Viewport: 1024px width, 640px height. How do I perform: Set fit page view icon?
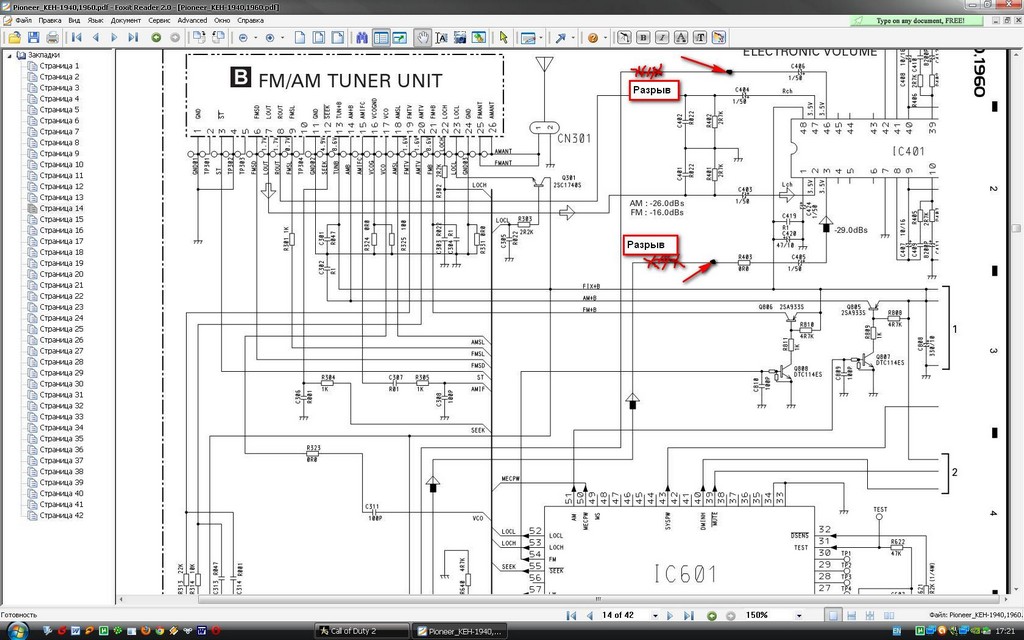point(319,38)
